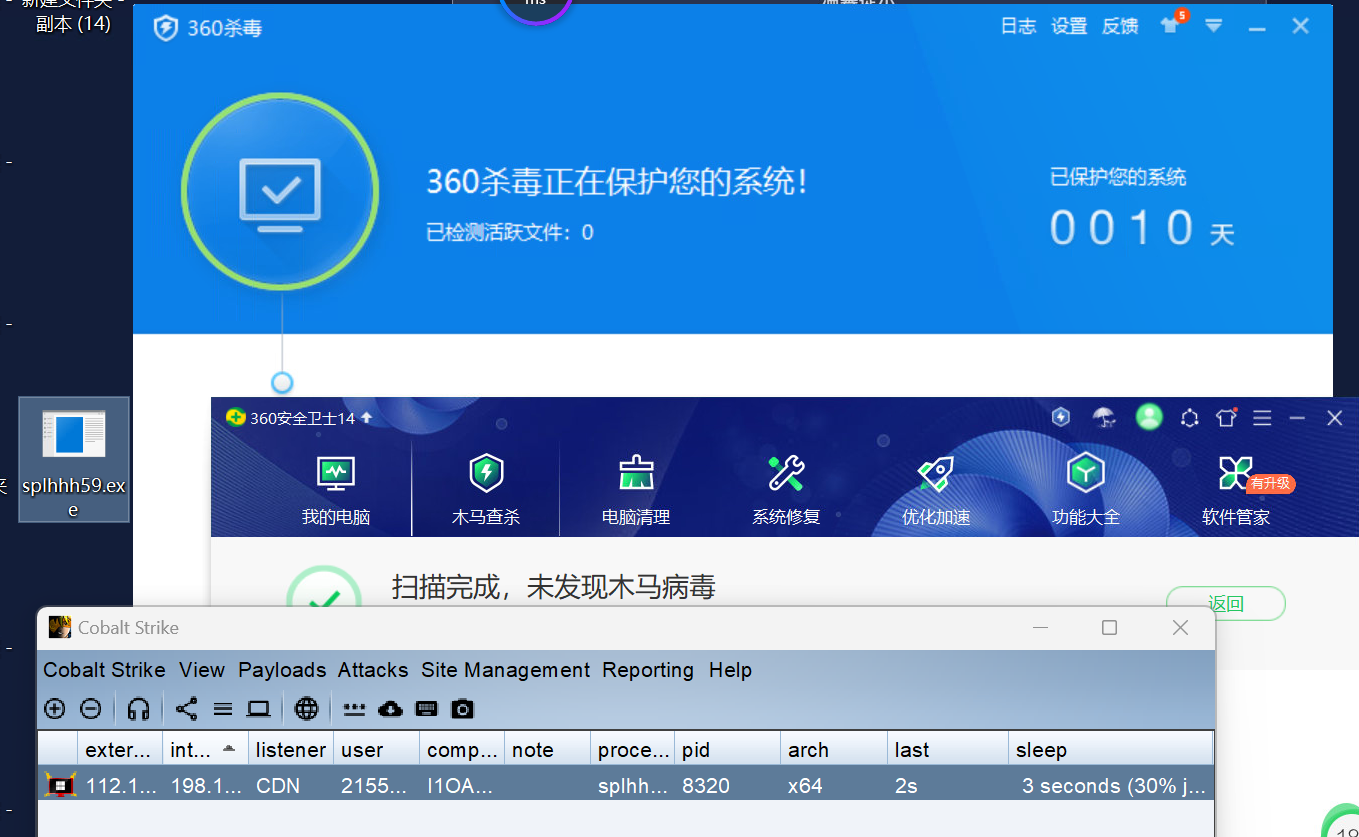
Task: Open 优化加速 in 360安全卫士
Action: 936,489
